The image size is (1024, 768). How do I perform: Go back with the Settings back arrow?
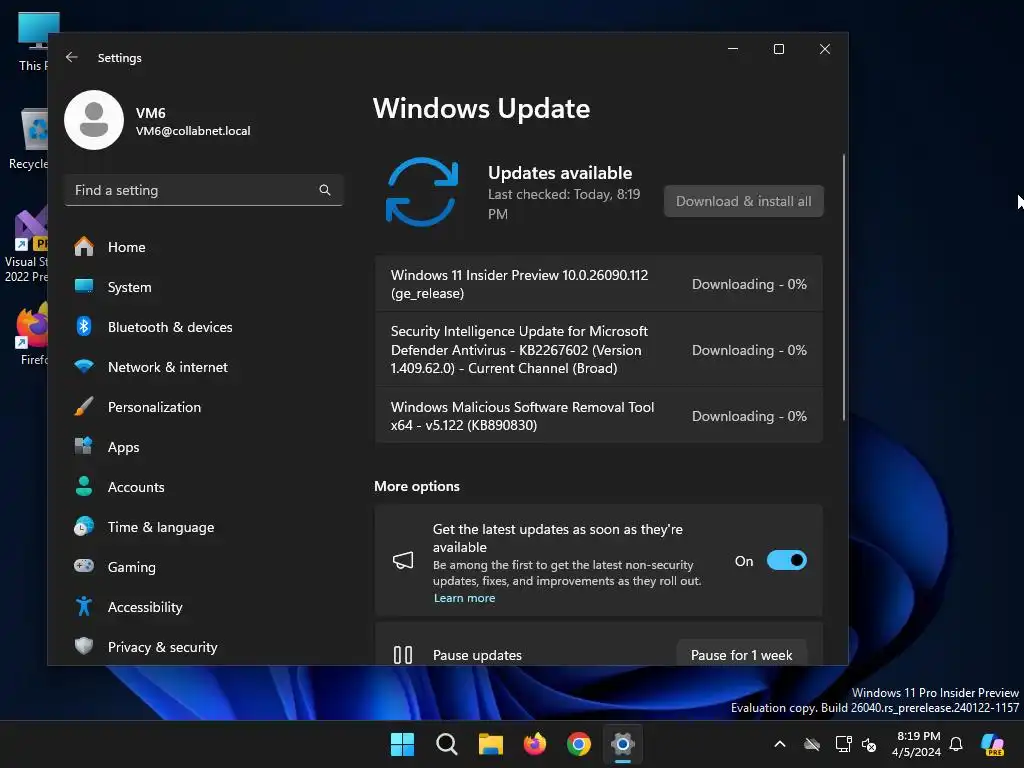point(72,57)
